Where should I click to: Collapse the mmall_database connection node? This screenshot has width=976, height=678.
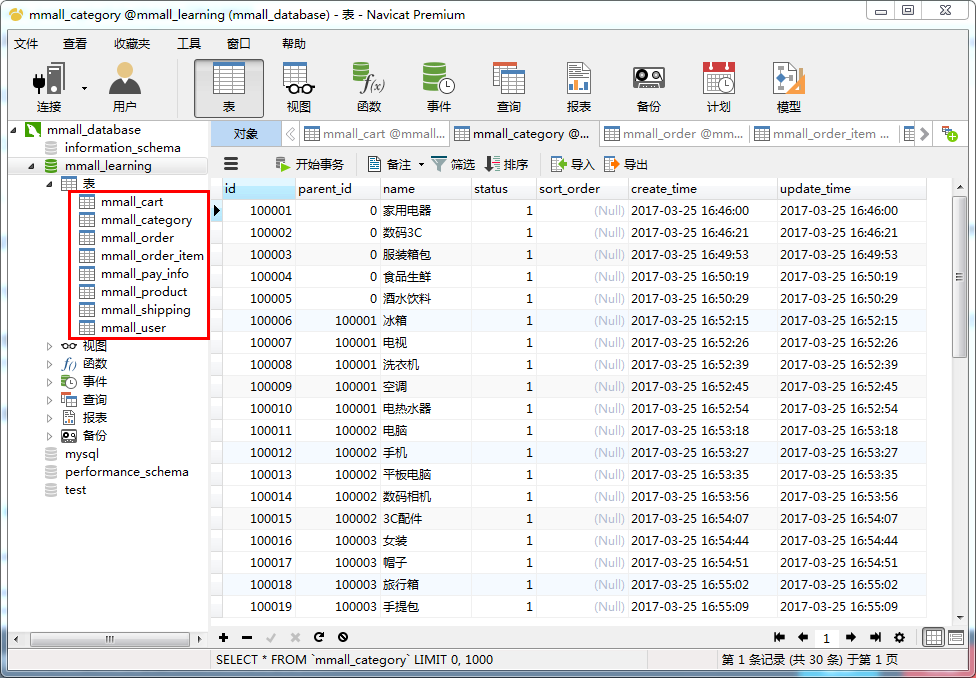point(14,130)
